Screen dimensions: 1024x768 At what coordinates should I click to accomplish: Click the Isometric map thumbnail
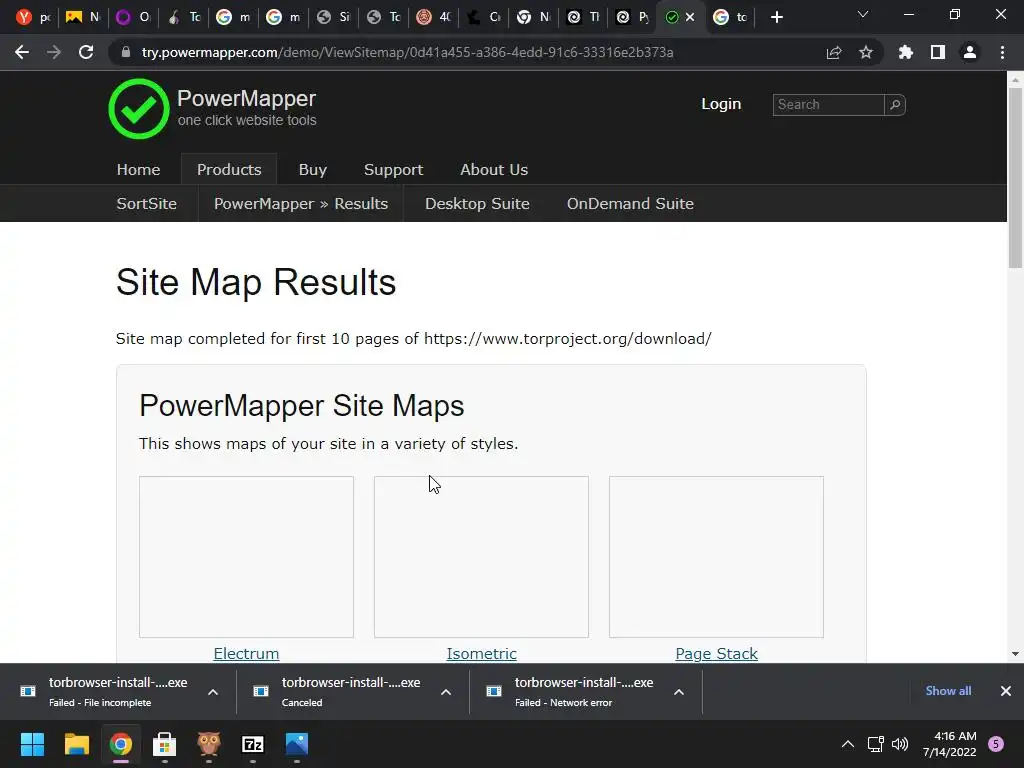481,557
